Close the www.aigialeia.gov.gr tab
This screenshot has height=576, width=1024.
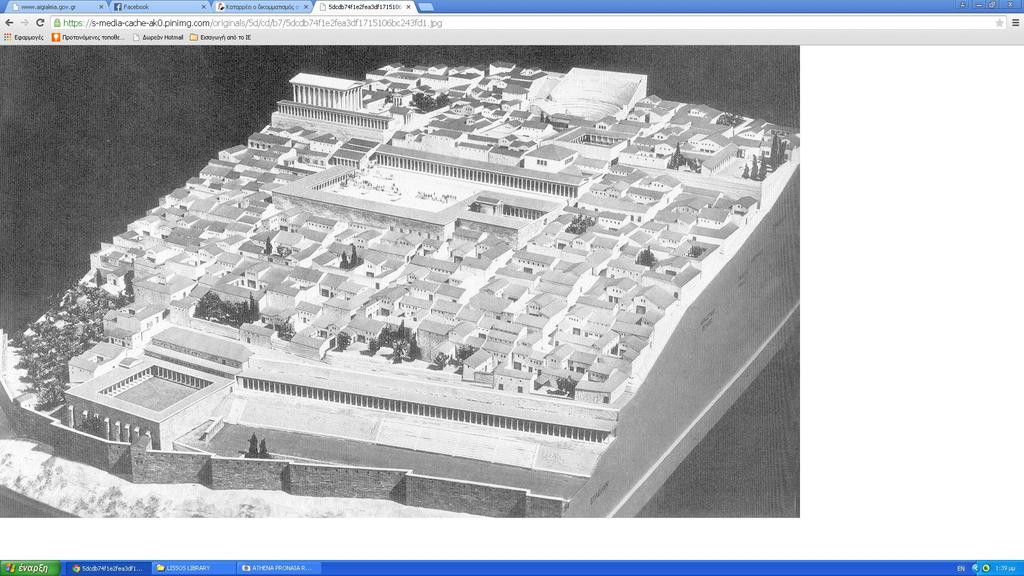pyautogui.click(x=101, y=7)
